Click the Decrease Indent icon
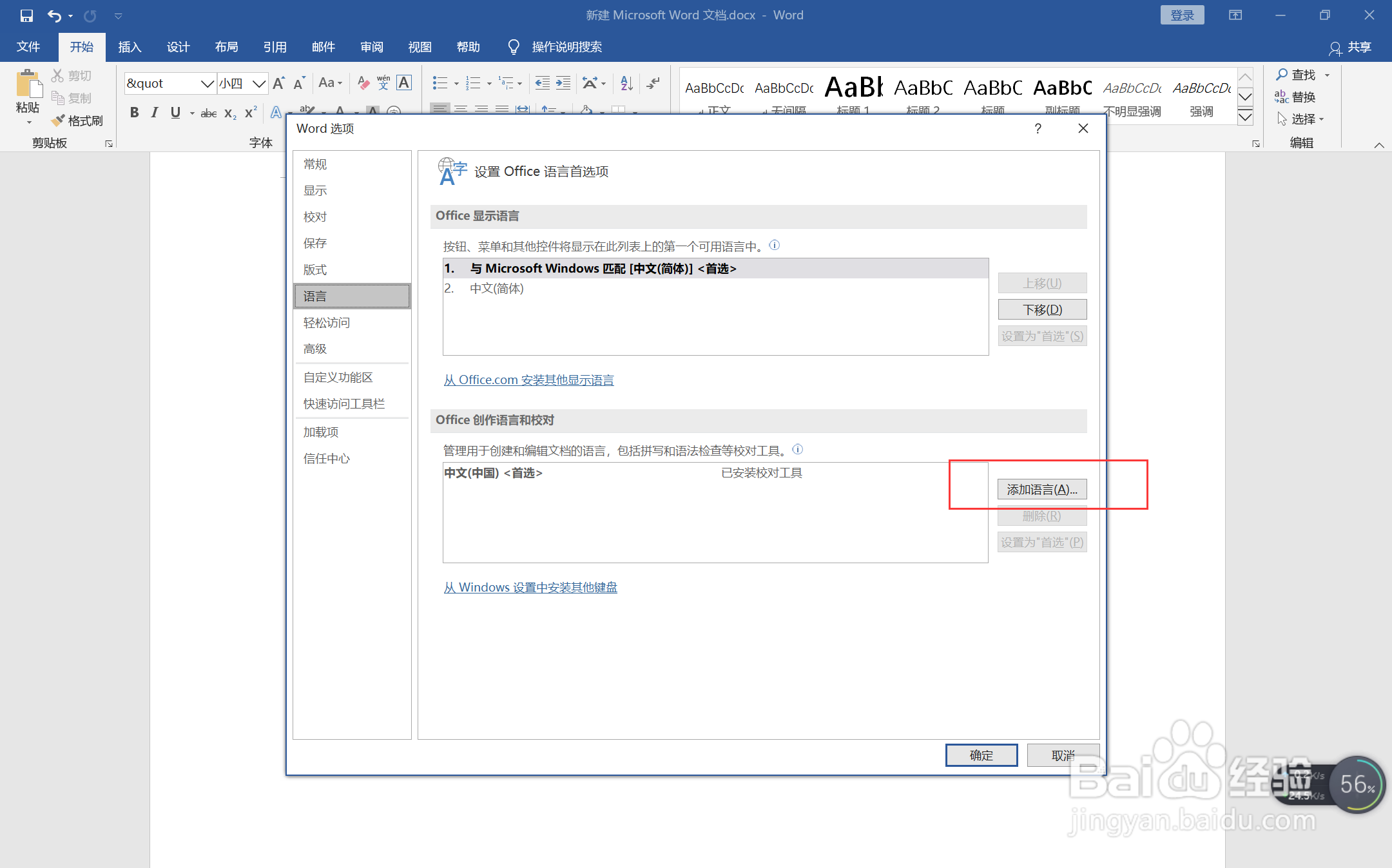Screen dimensions: 1392x868 543,83
